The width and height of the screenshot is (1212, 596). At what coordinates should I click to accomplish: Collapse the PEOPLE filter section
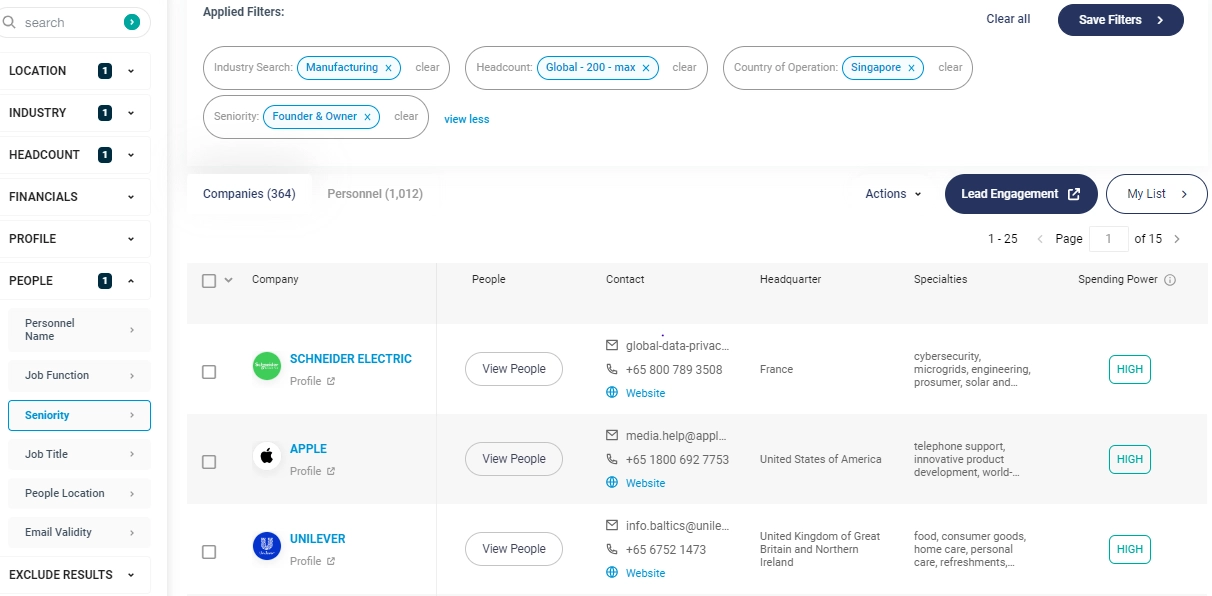tap(75, 281)
